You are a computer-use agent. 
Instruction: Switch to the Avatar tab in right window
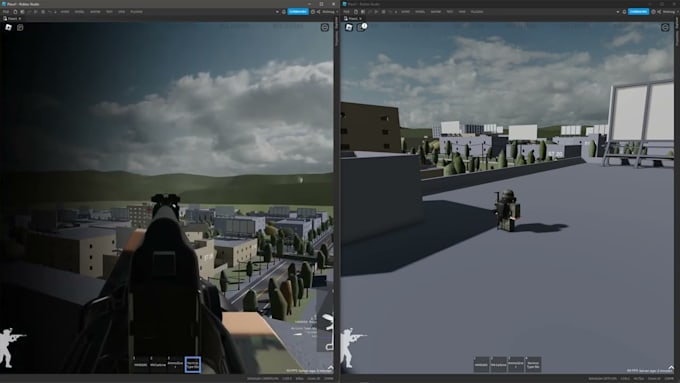pos(435,12)
